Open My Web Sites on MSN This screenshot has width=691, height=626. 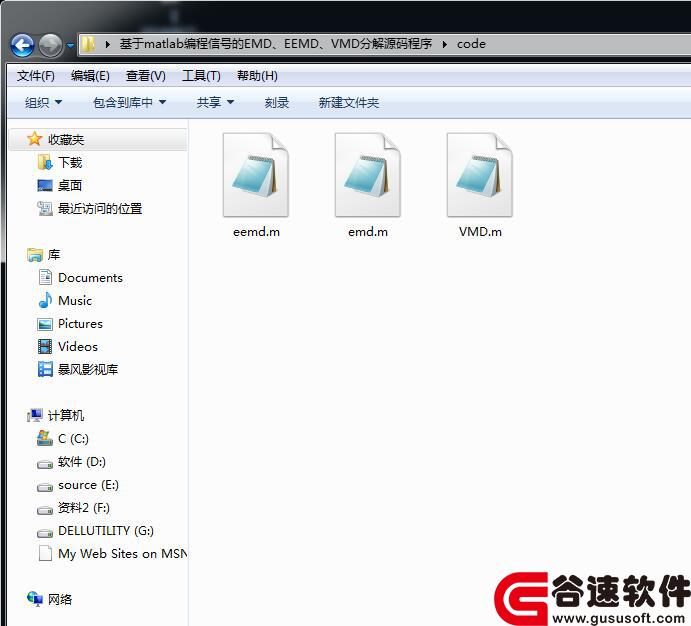[x=123, y=553]
